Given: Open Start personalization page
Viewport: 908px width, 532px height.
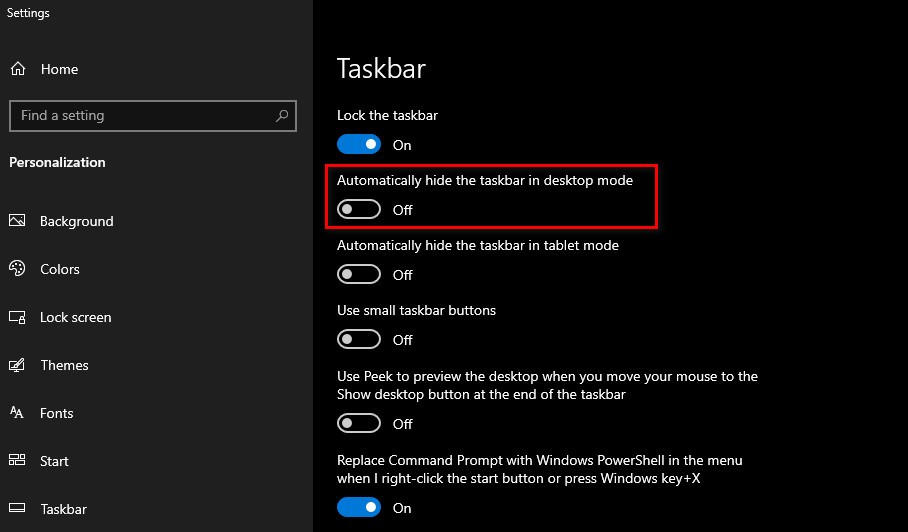Looking at the screenshot, I should 54,461.
